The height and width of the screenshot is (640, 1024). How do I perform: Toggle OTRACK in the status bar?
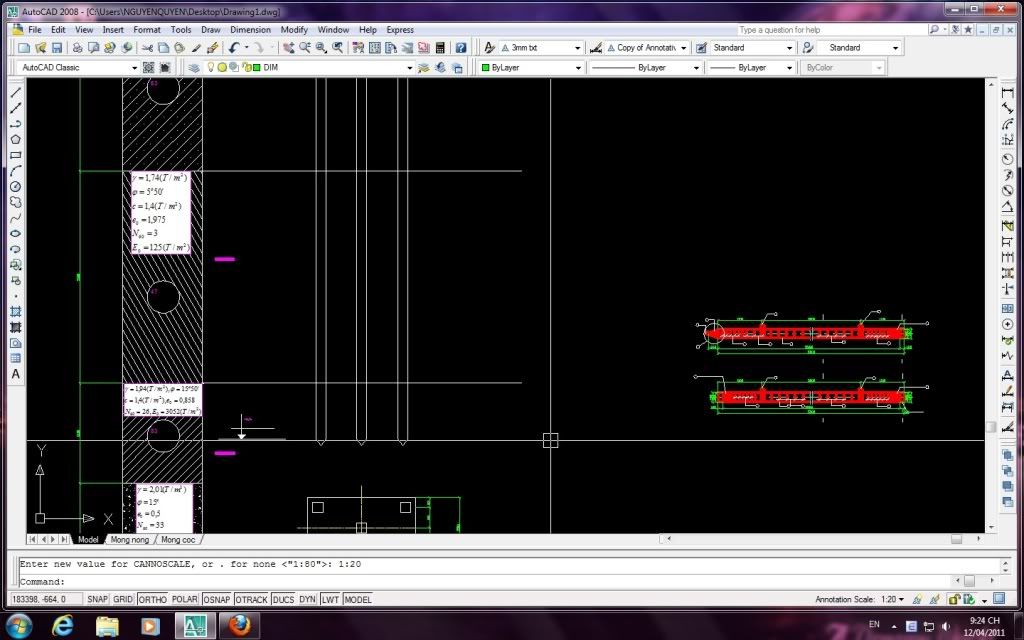tap(251, 600)
